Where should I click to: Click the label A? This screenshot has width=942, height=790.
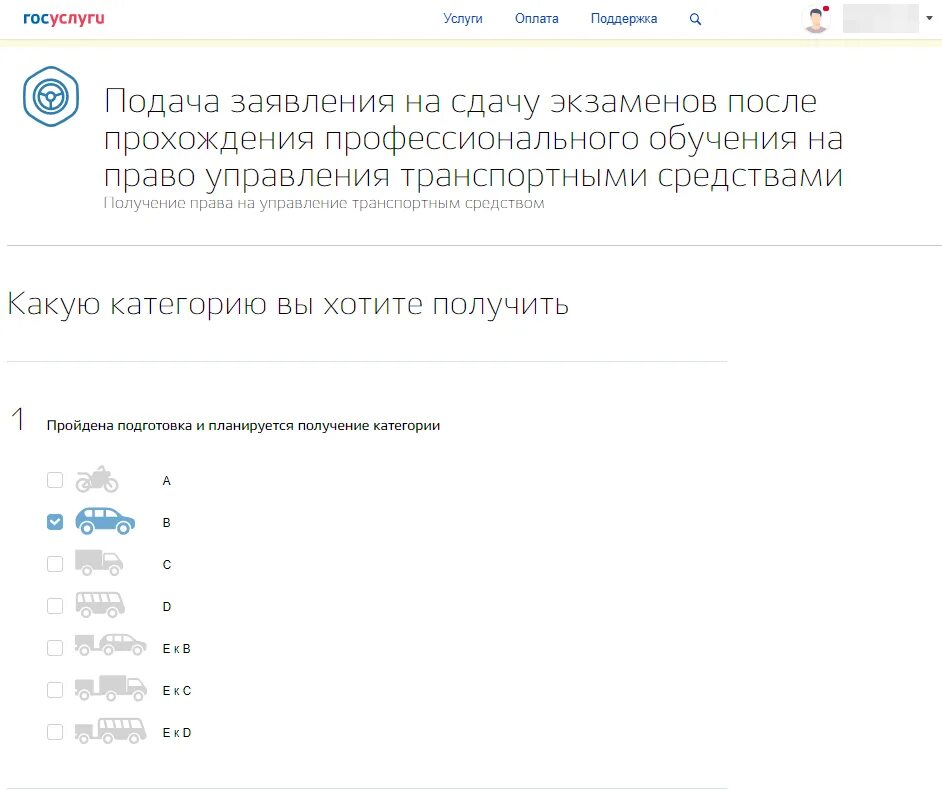(166, 481)
